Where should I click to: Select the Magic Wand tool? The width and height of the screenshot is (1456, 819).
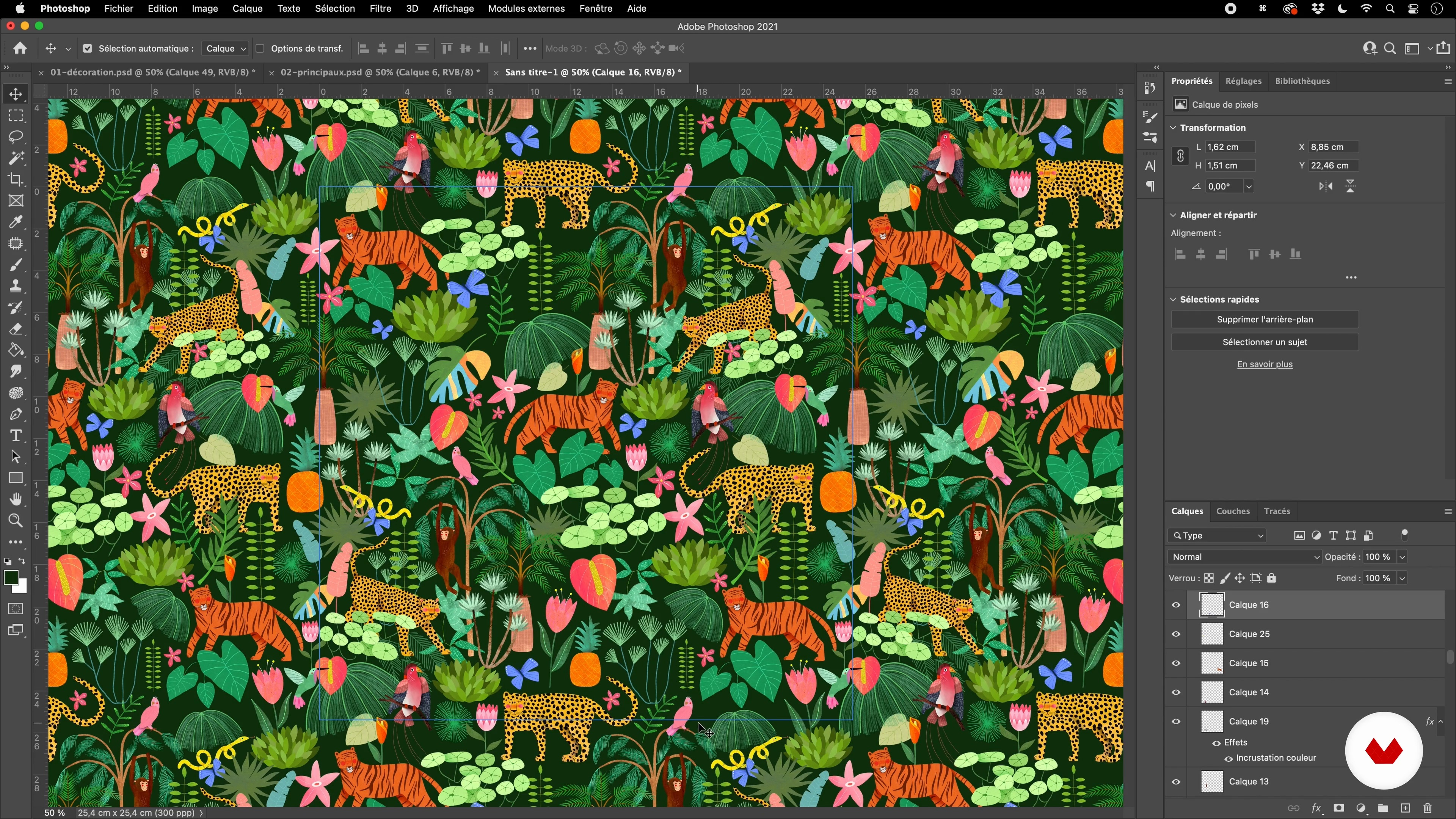16,158
